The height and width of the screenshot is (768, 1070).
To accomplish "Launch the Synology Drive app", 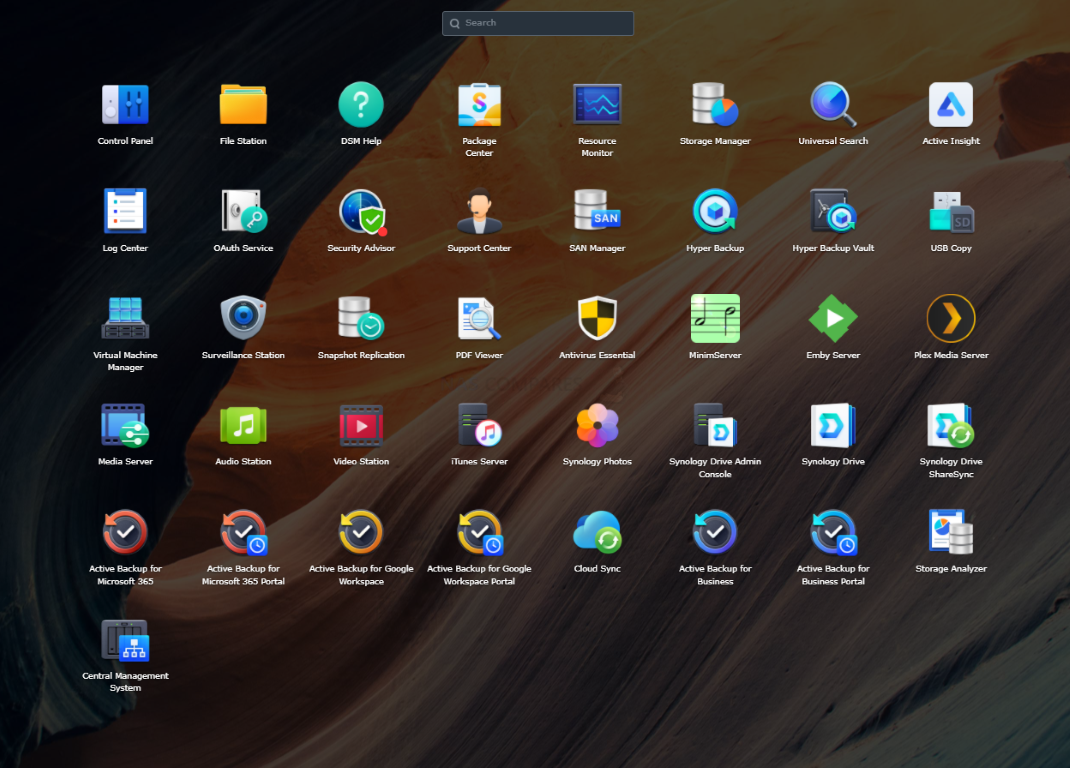I will coord(833,425).
